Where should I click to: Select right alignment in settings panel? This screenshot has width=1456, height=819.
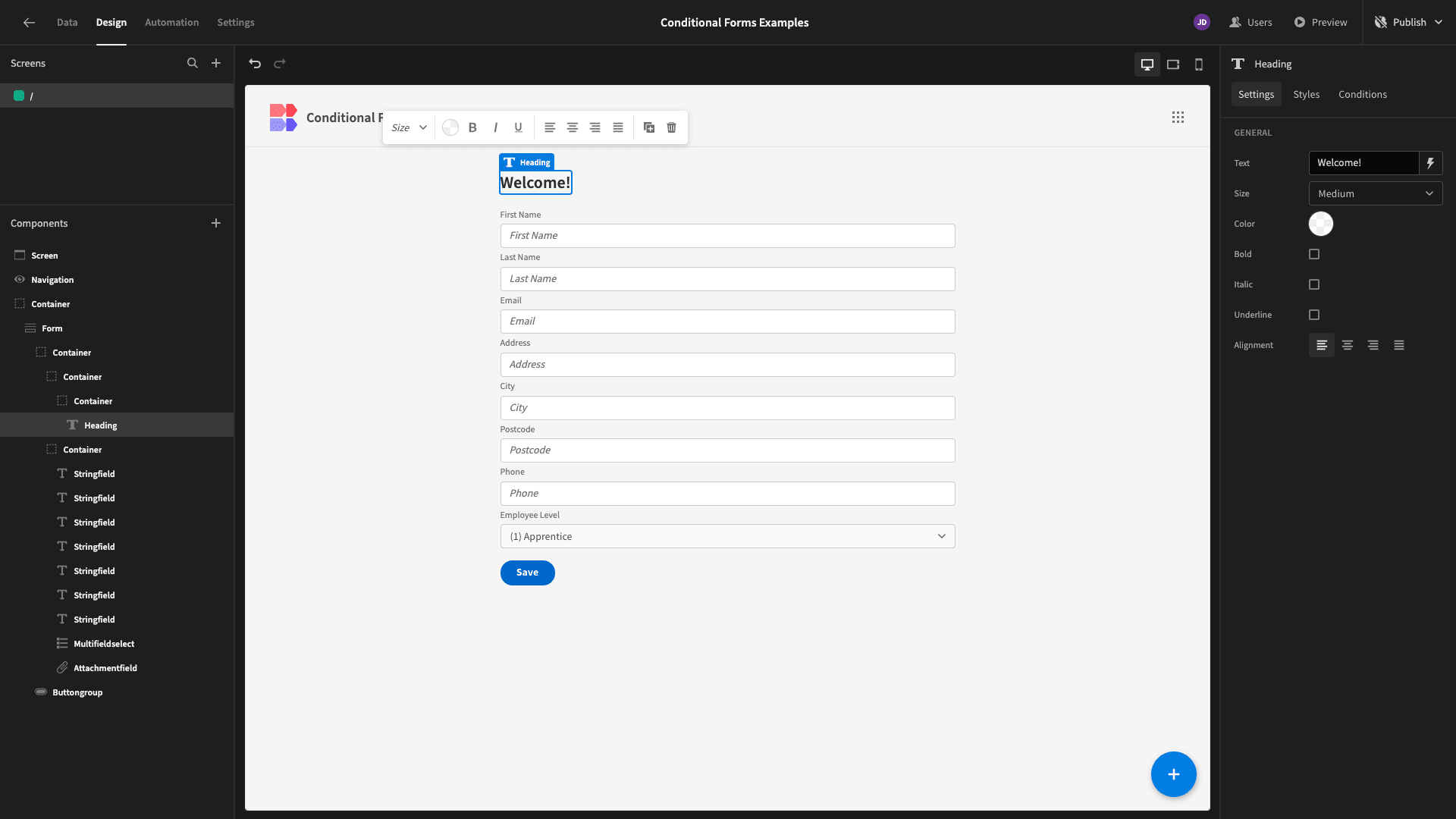tap(1373, 345)
